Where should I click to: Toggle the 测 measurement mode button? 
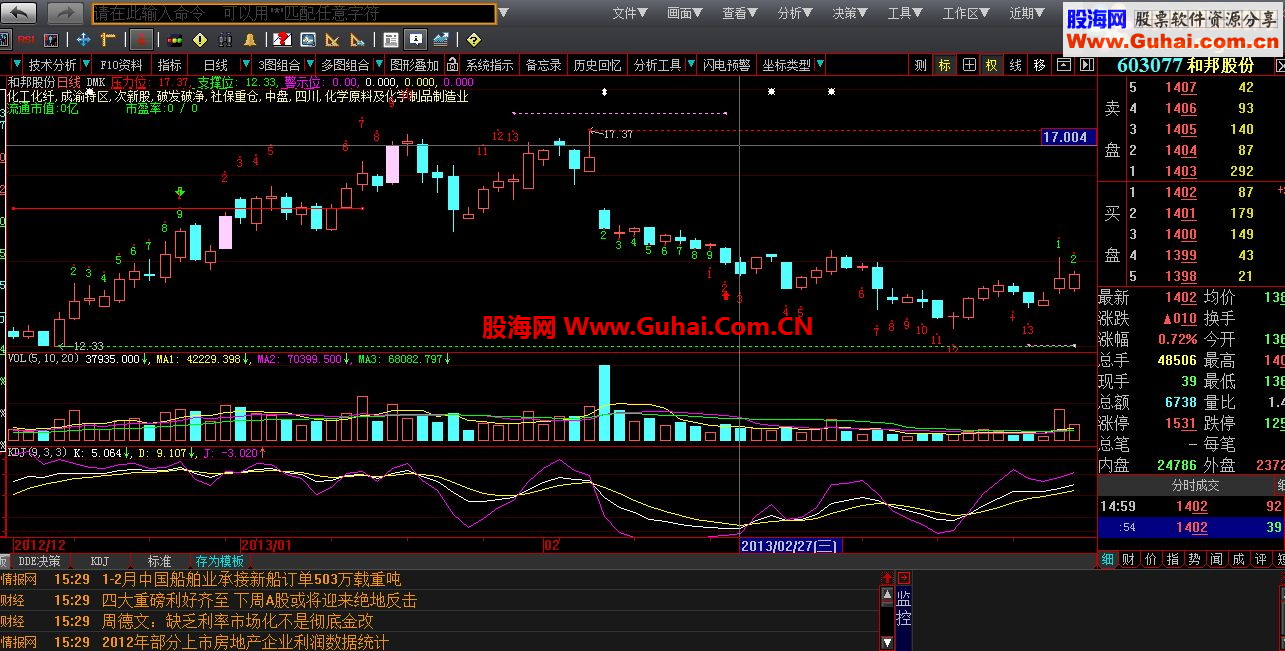click(x=920, y=65)
